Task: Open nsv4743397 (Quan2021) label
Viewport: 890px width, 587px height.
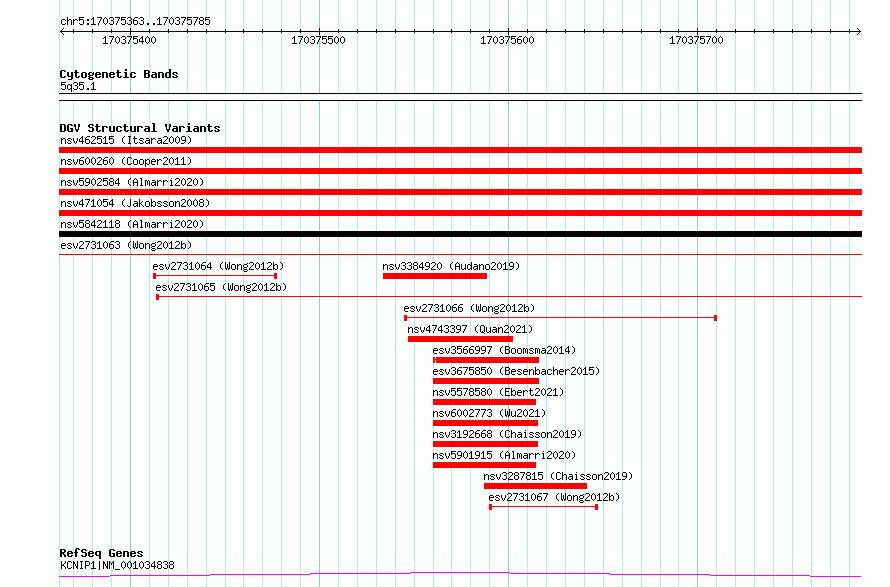Action: (470, 329)
